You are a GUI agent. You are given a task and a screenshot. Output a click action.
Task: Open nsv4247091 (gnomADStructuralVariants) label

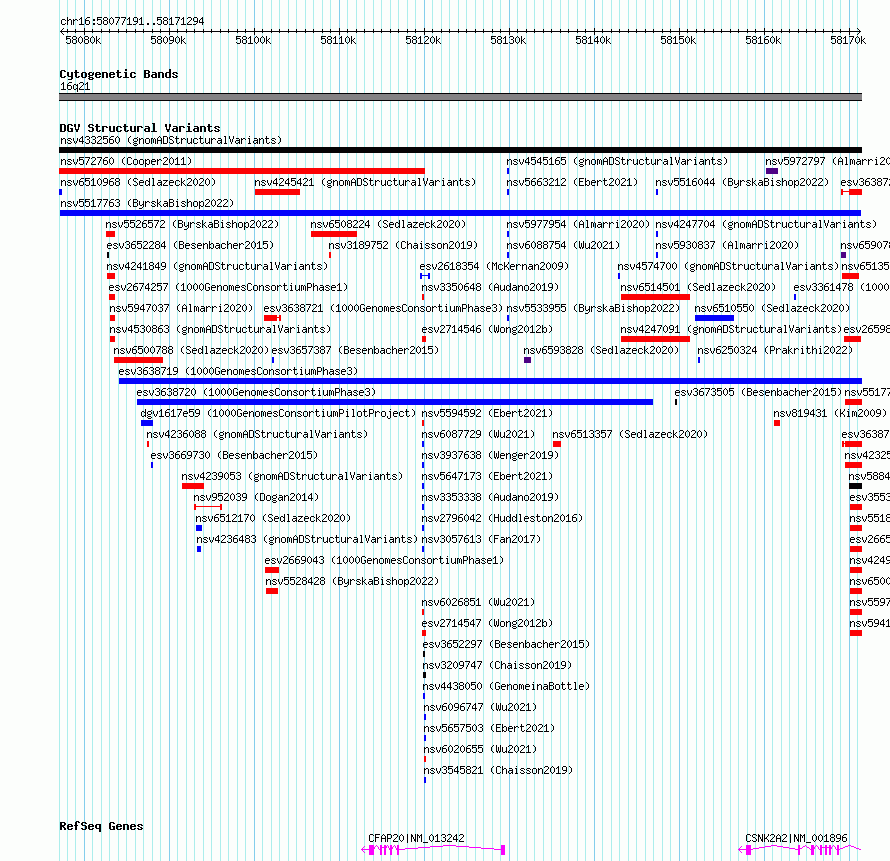[x=731, y=329]
